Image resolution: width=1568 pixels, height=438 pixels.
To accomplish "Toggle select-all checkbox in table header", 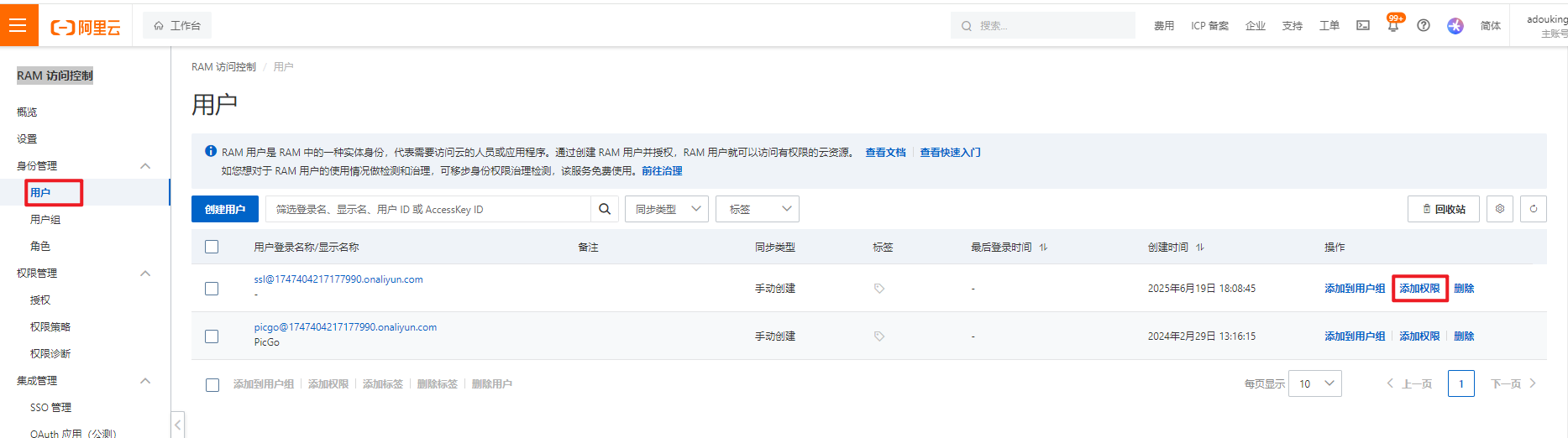I will [212, 247].
